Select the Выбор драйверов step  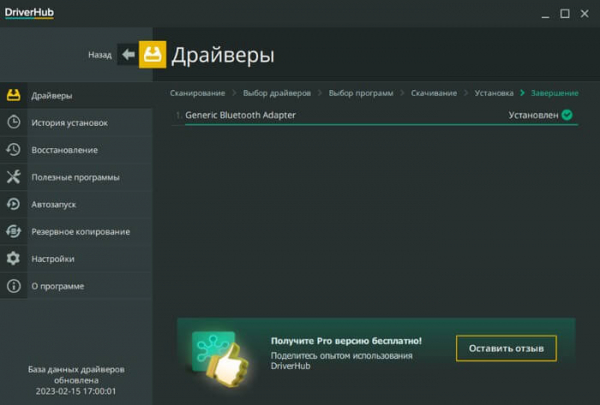[x=277, y=93]
